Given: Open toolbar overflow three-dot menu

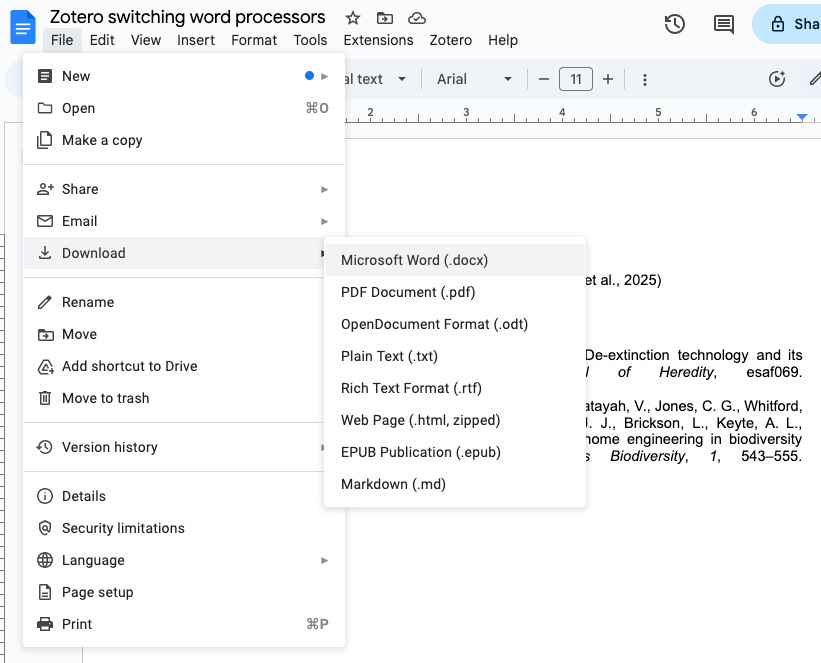Looking at the screenshot, I should [645, 80].
